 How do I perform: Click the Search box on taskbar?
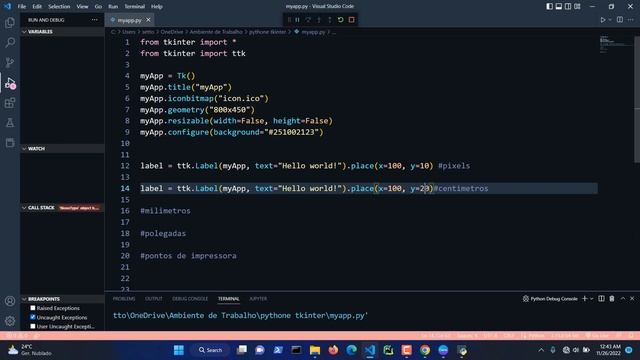tap(211, 350)
